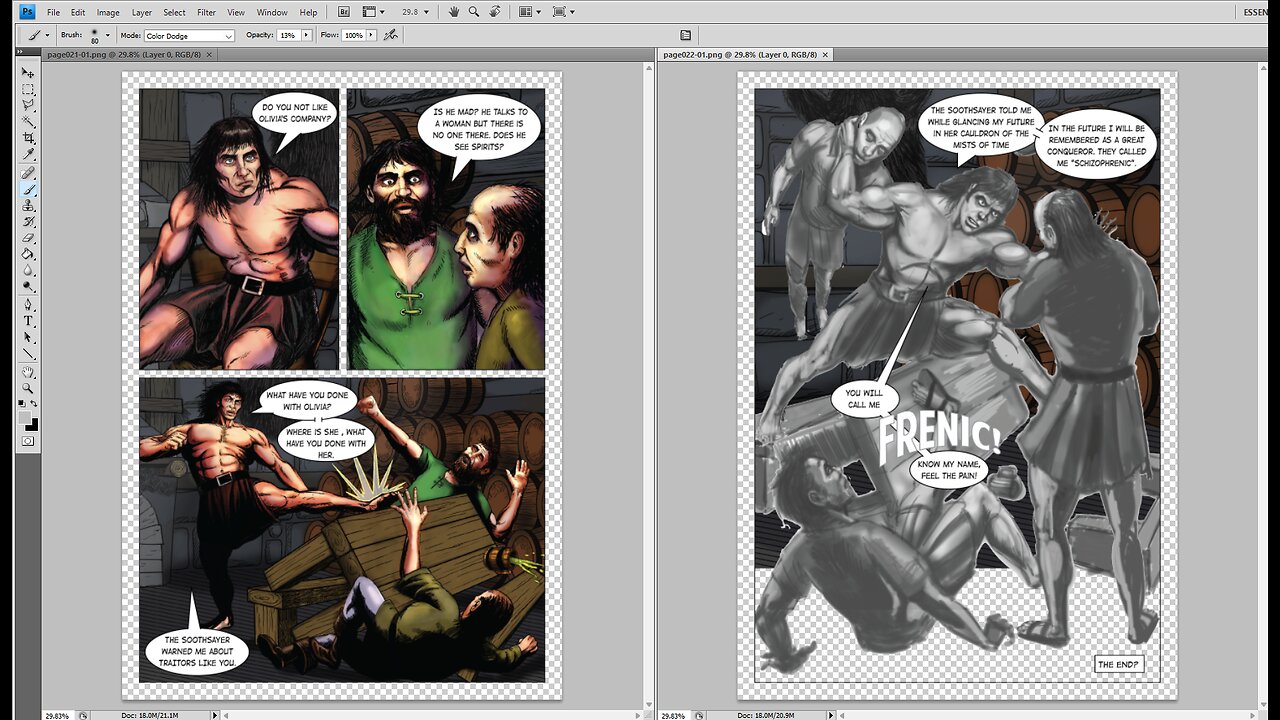The width and height of the screenshot is (1280, 720).
Task: Open the View menu
Action: (x=236, y=12)
